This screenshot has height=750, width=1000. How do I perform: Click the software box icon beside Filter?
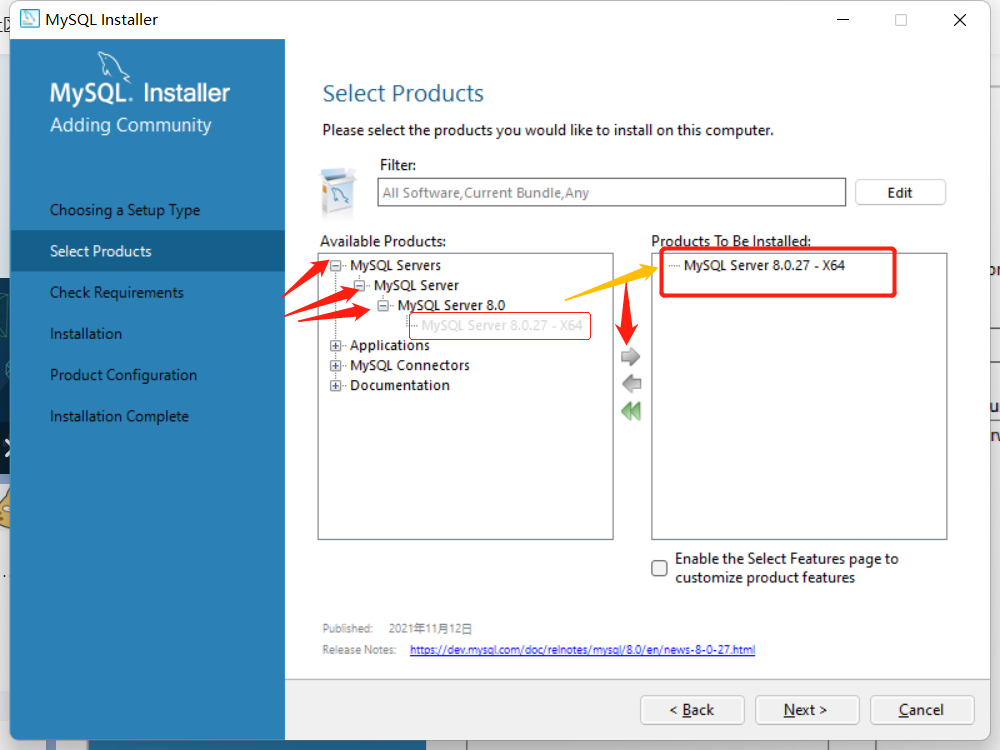[x=339, y=194]
